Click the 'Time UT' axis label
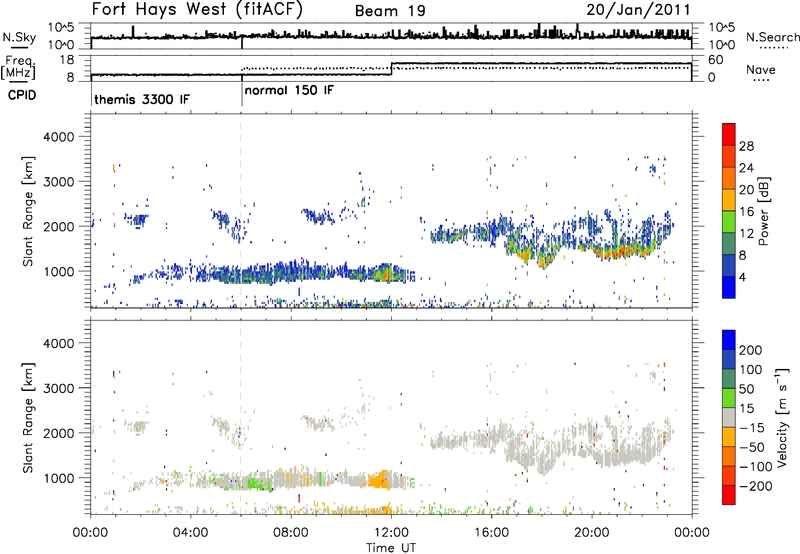This screenshot has height=554, width=800. (391, 547)
